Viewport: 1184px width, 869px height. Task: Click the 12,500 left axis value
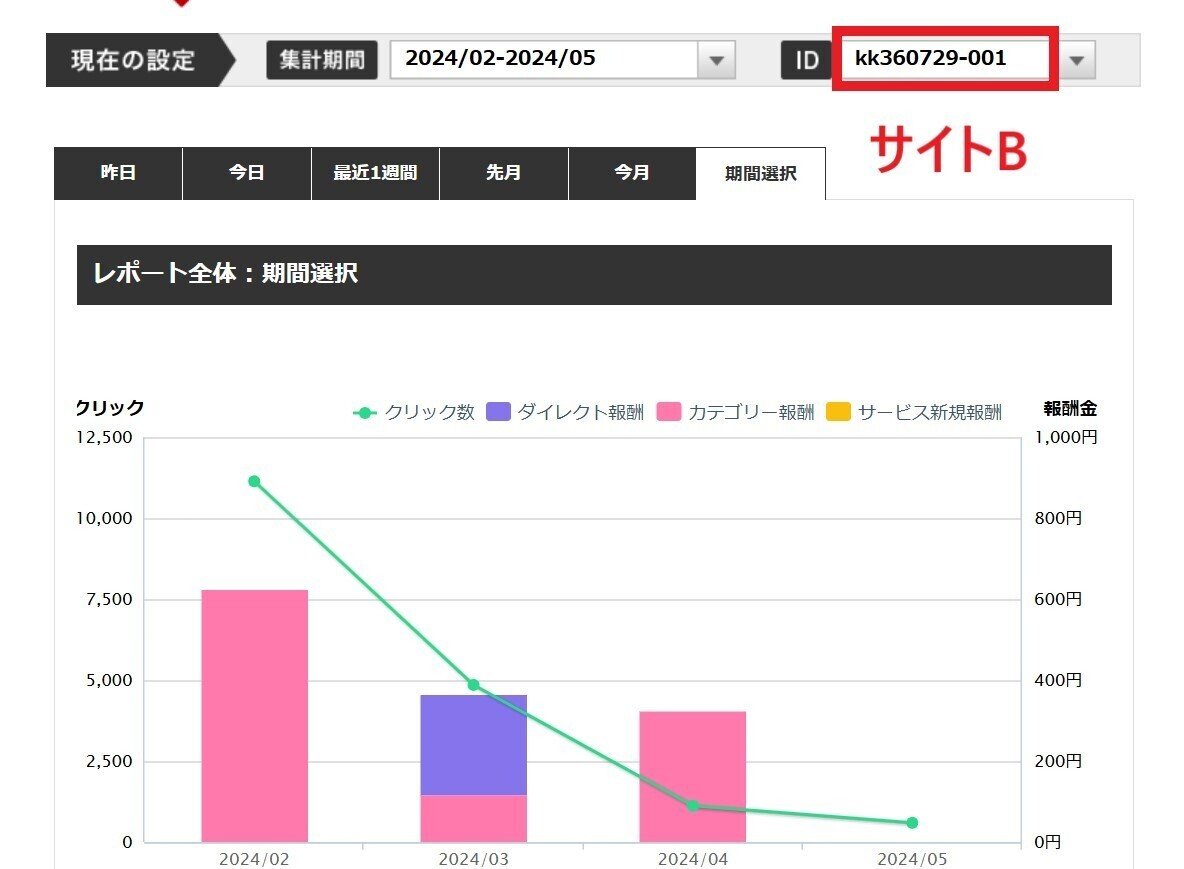tap(104, 437)
